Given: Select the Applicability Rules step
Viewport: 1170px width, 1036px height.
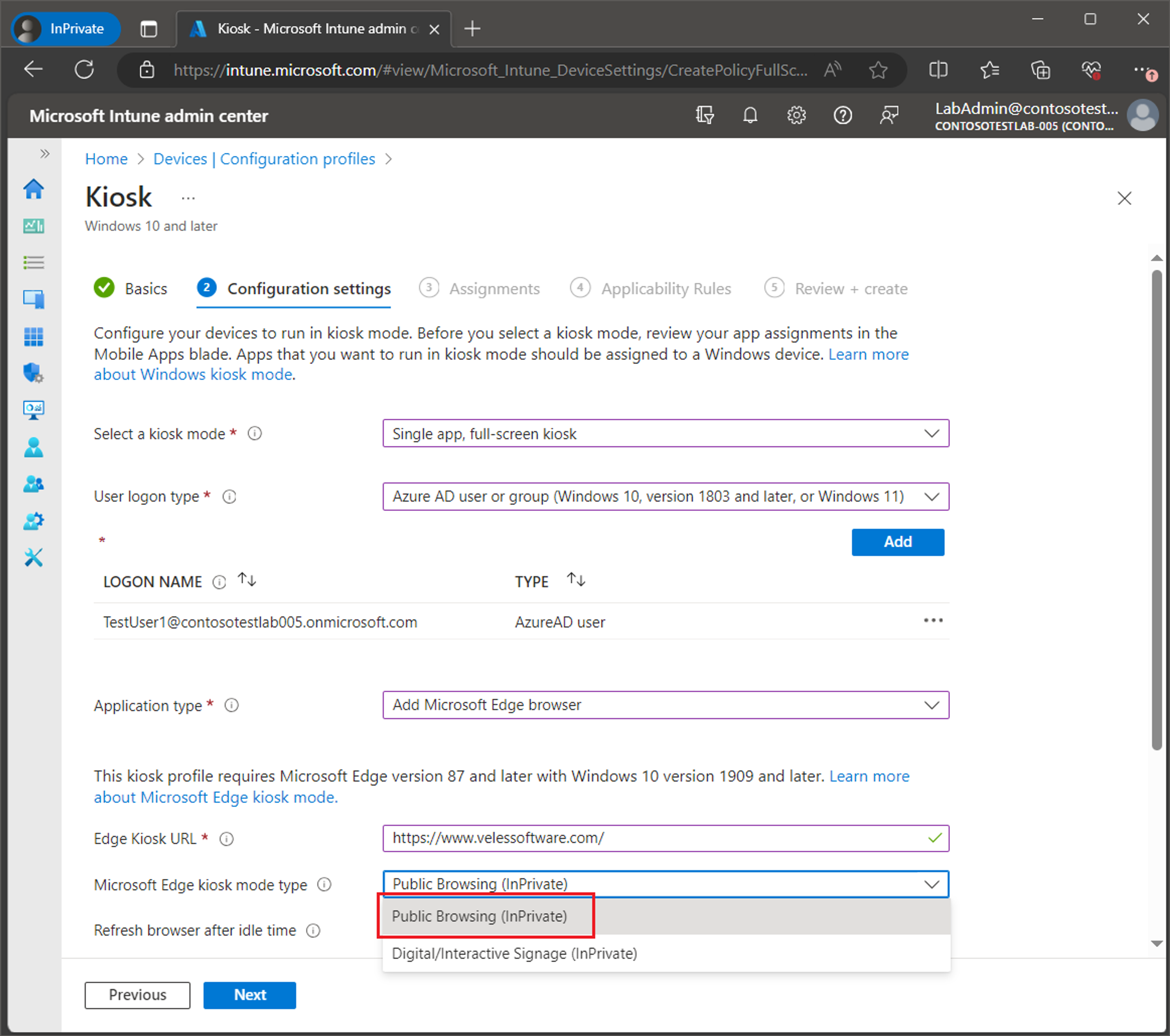Looking at the screenshot, I should pos(651,289).
